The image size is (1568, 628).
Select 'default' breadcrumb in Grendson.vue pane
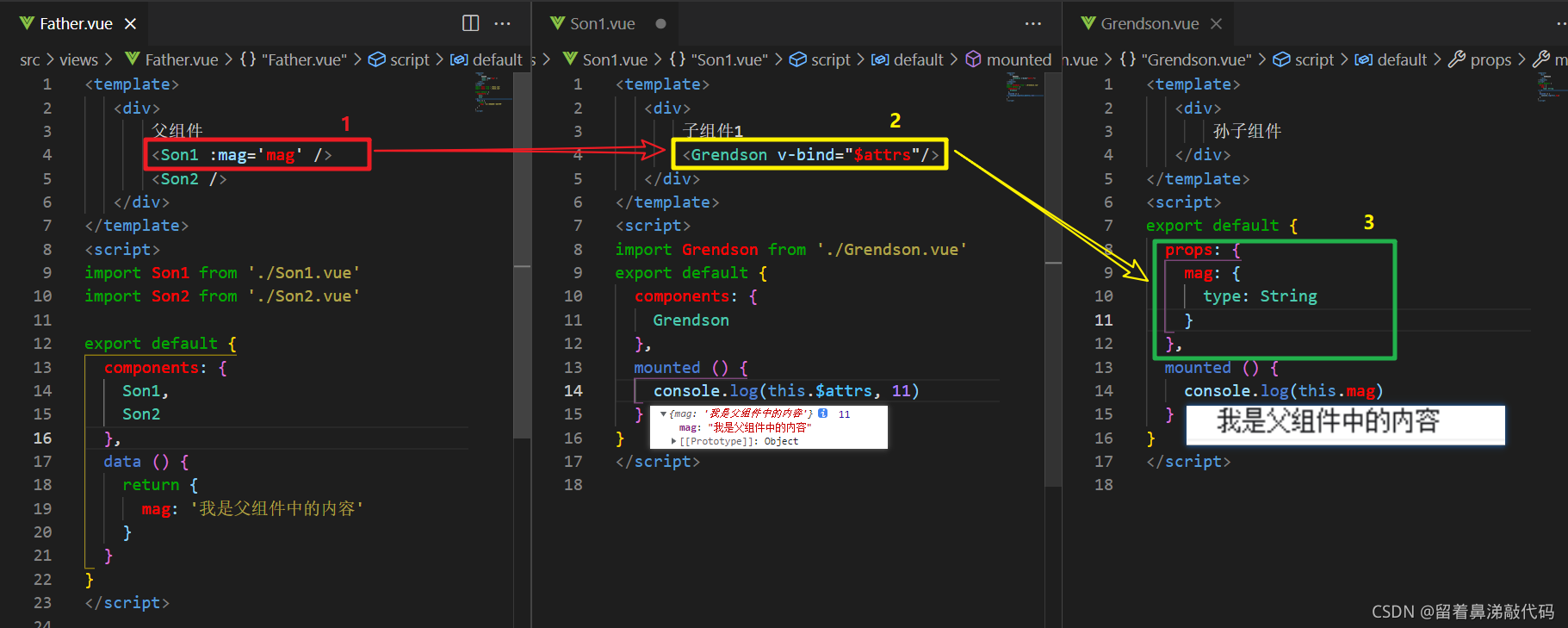click(1391, 59)
